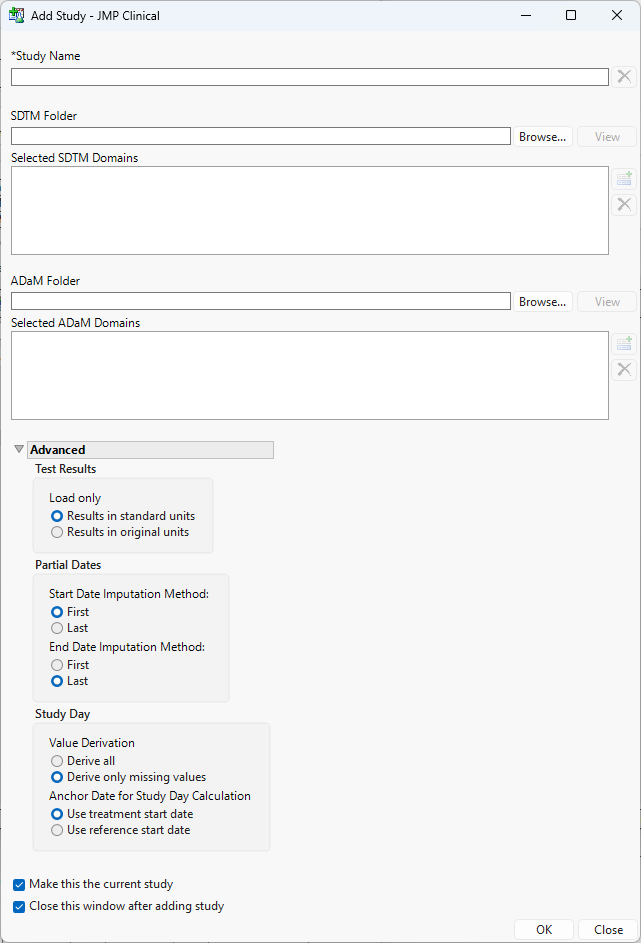This screenshot has height=943, width=641.
Task: Click into the Study Name field
Action: 310,77
